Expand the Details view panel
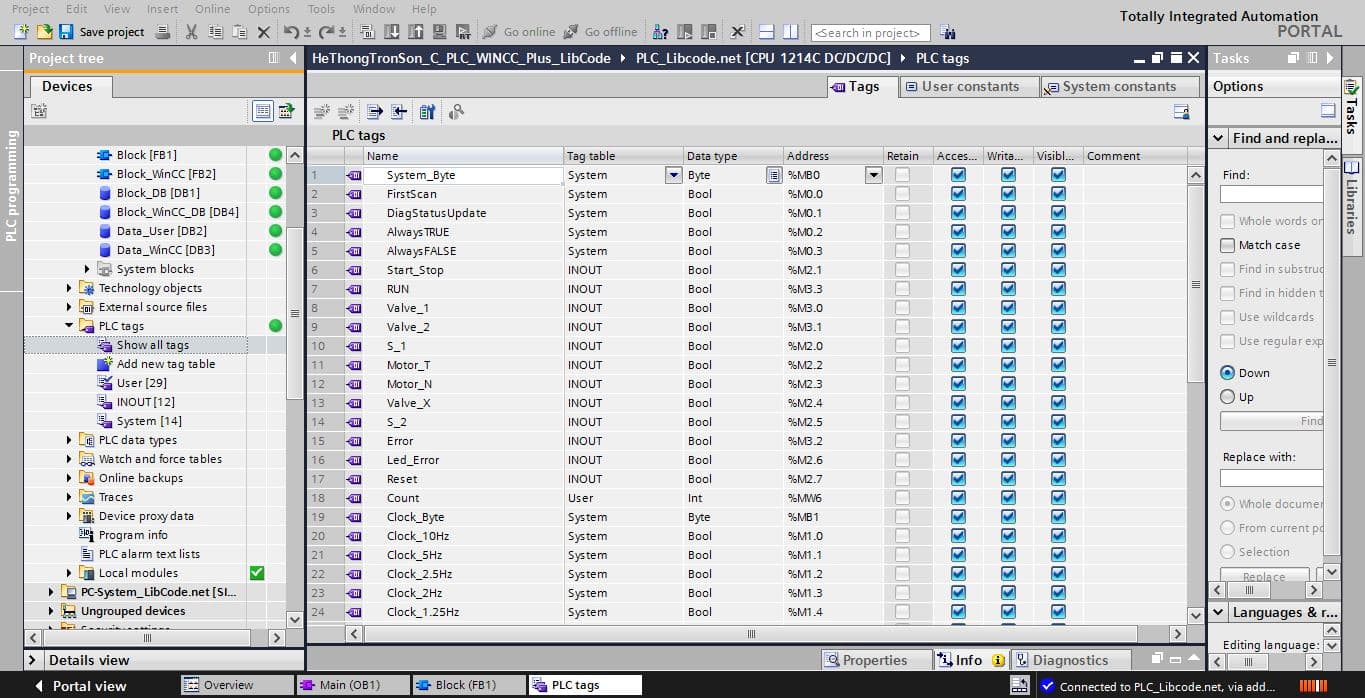The width and height of the screenshot is (1365, 698). (x=32, y=660)
